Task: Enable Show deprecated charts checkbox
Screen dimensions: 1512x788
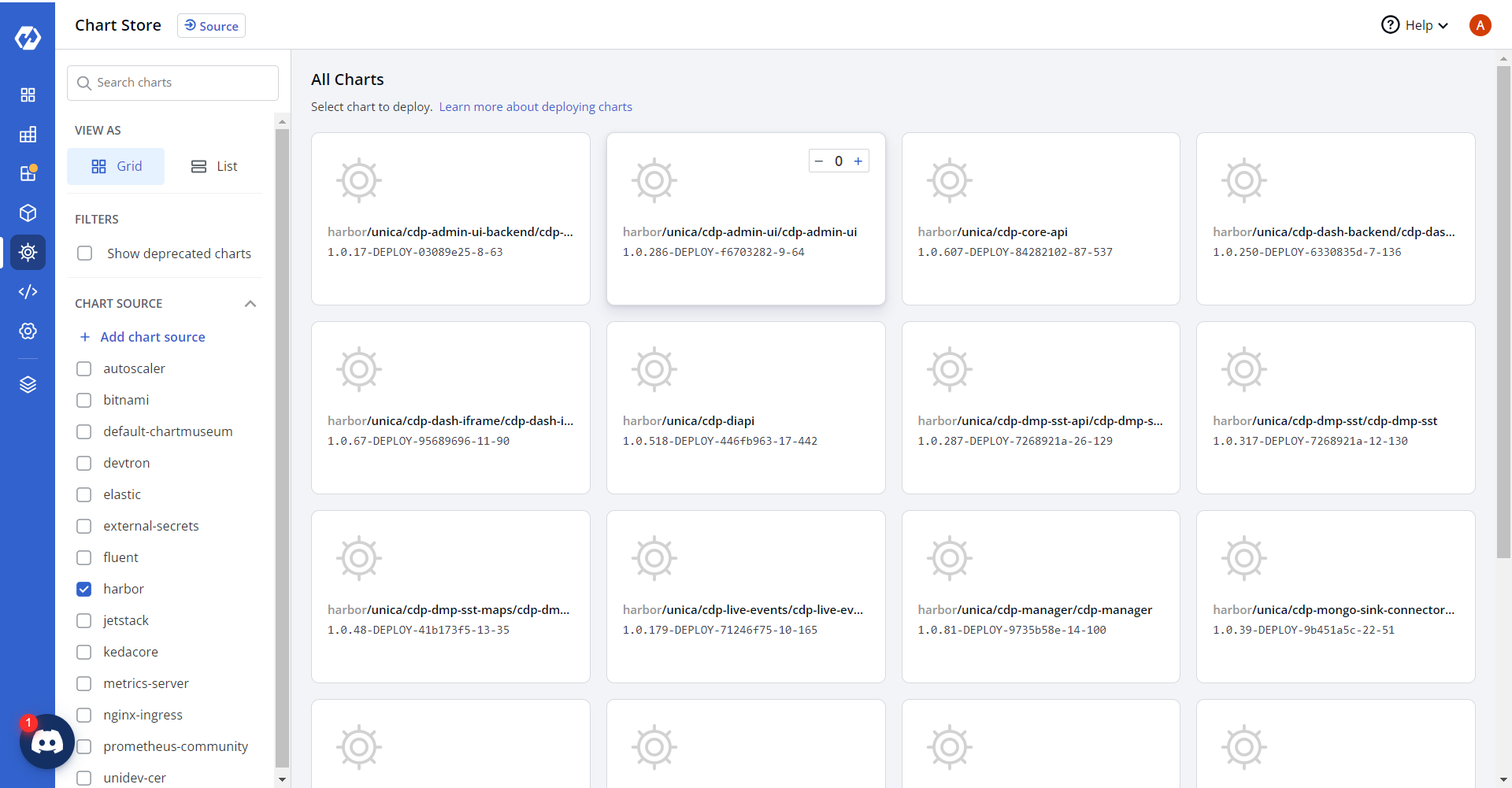Action: click(85, 253)
